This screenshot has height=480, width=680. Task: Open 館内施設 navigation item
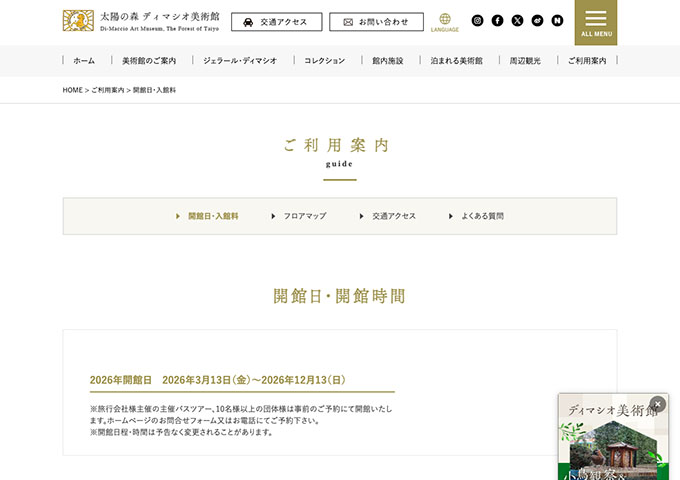point(388,61)
